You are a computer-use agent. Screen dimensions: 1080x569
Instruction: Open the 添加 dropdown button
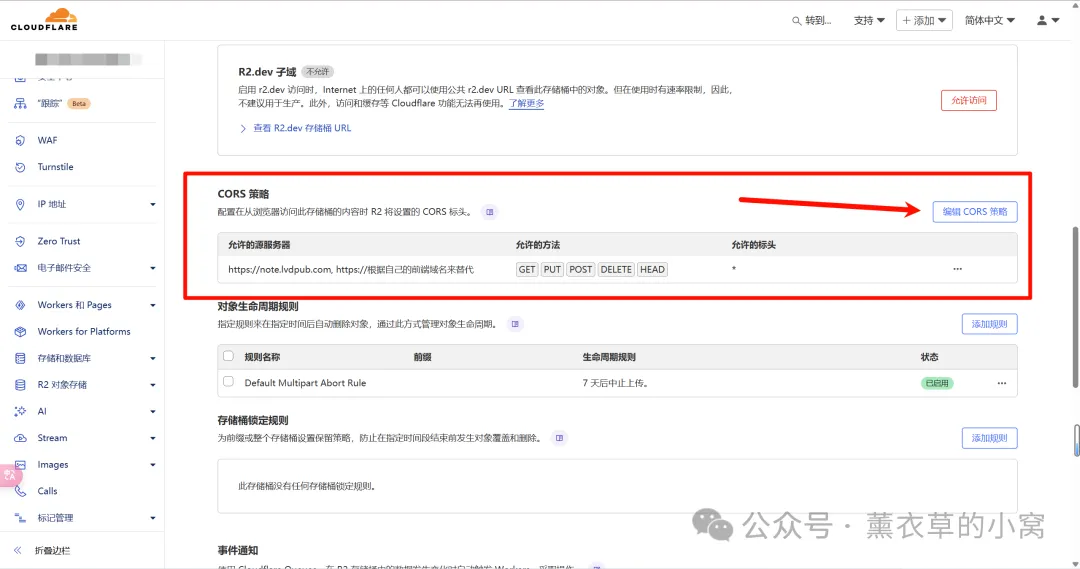pos(924,21)
